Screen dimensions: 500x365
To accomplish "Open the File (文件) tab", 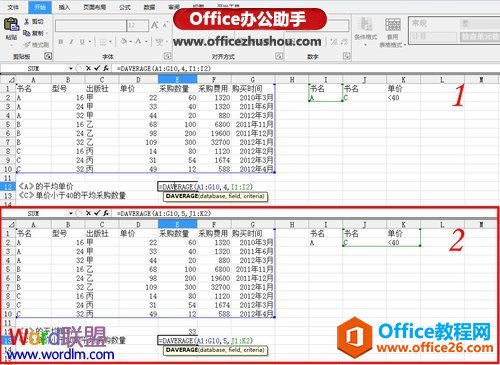I will (x=13, y=7).
